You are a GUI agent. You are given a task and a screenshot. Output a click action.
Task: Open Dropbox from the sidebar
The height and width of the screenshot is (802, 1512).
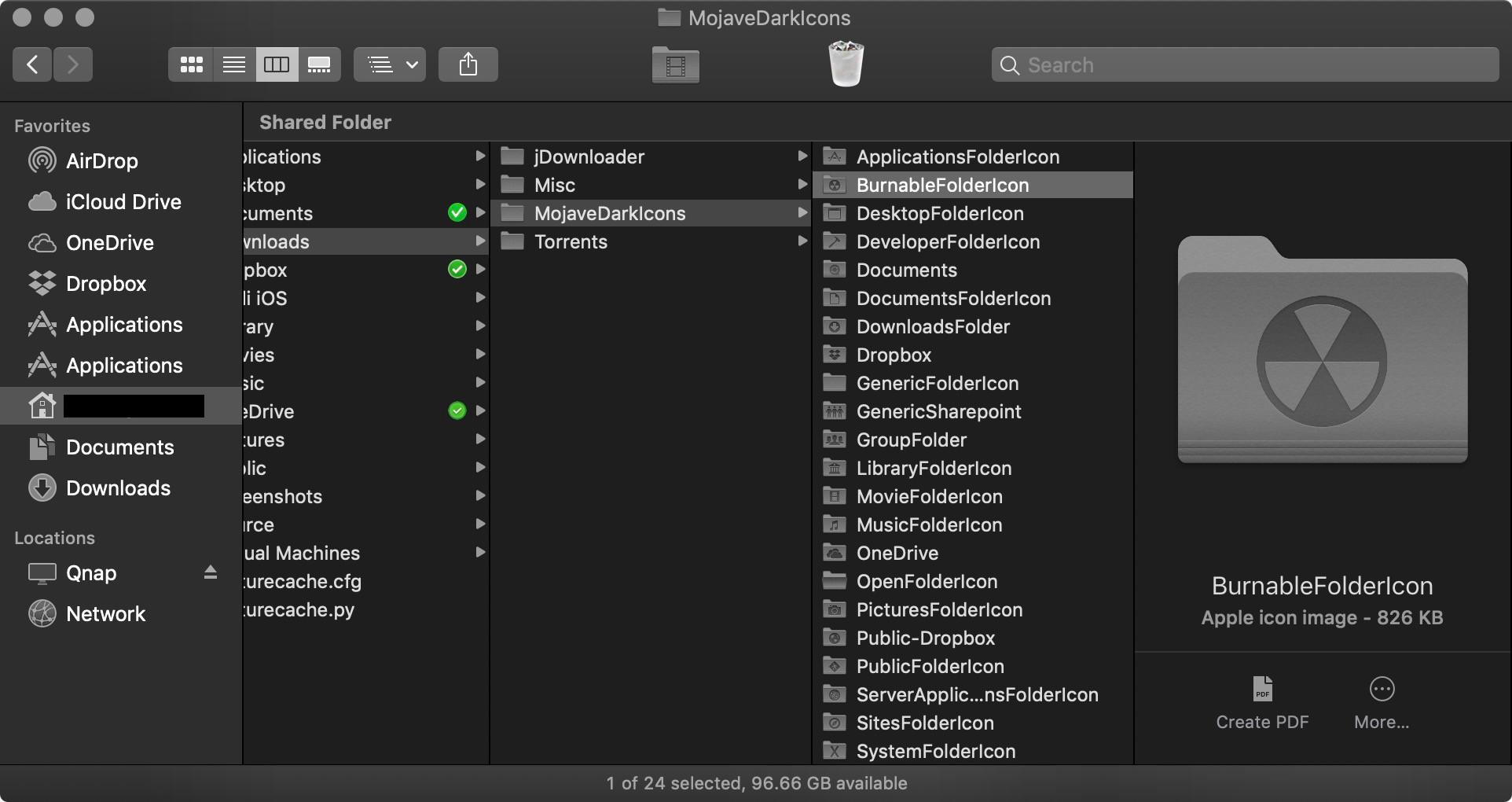click(x=107, y=283)
